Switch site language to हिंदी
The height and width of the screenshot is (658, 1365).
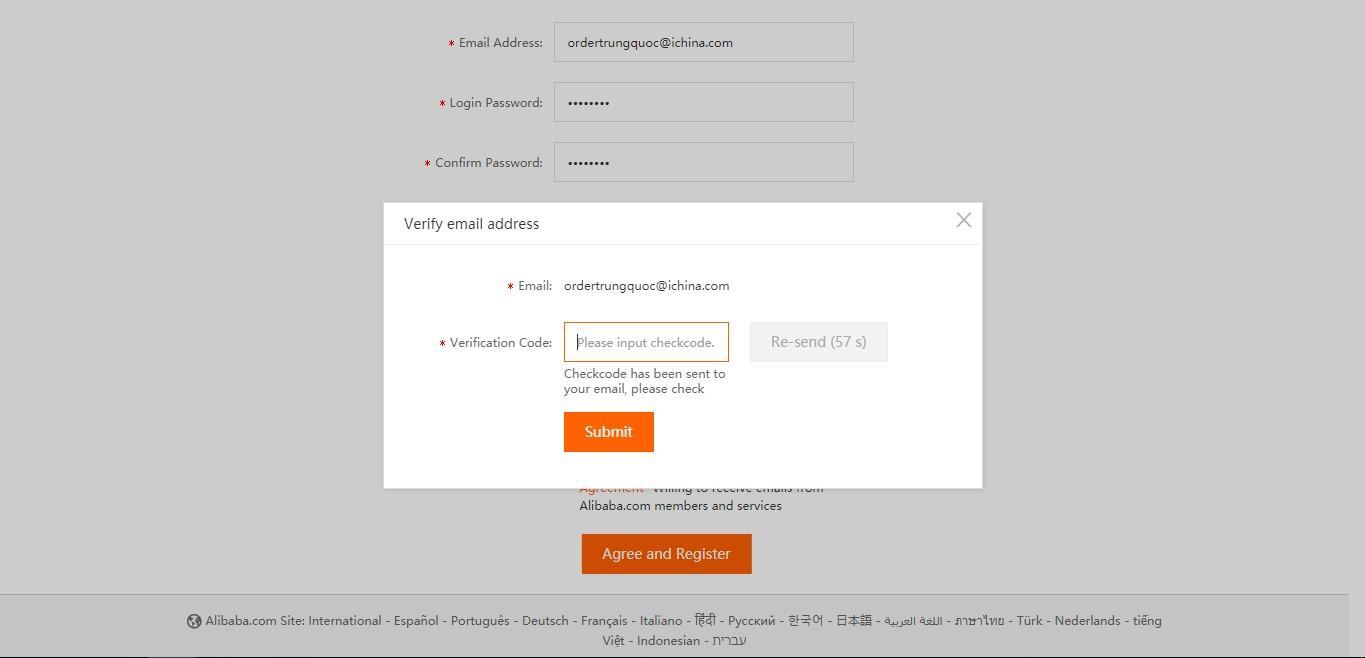tap(705, 620)
